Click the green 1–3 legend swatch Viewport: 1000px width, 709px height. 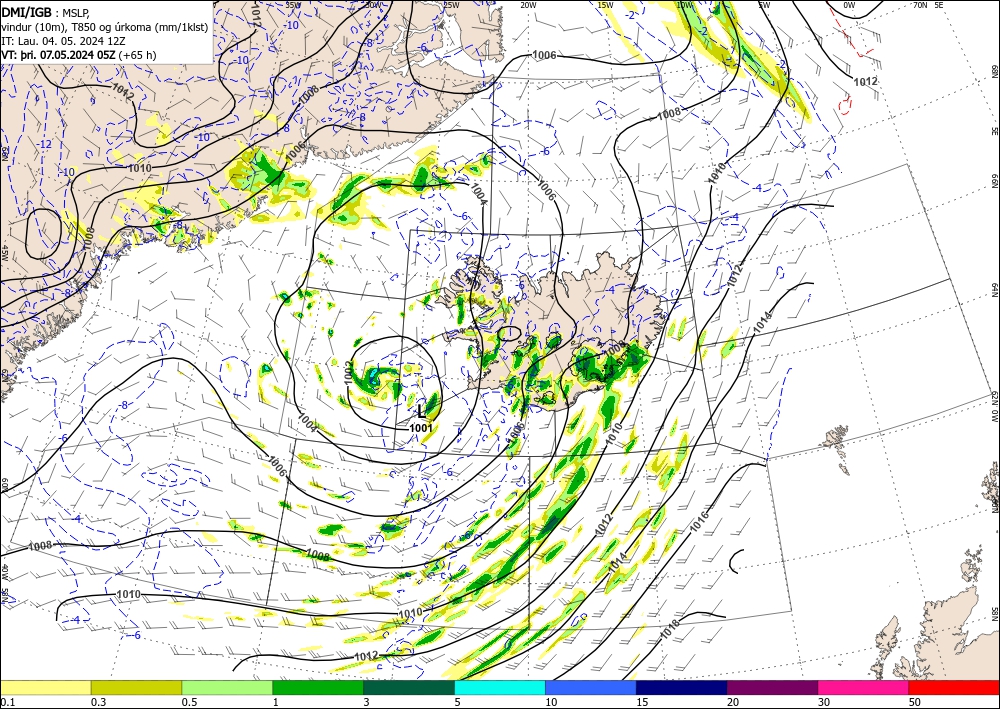(x=318, y=687)
